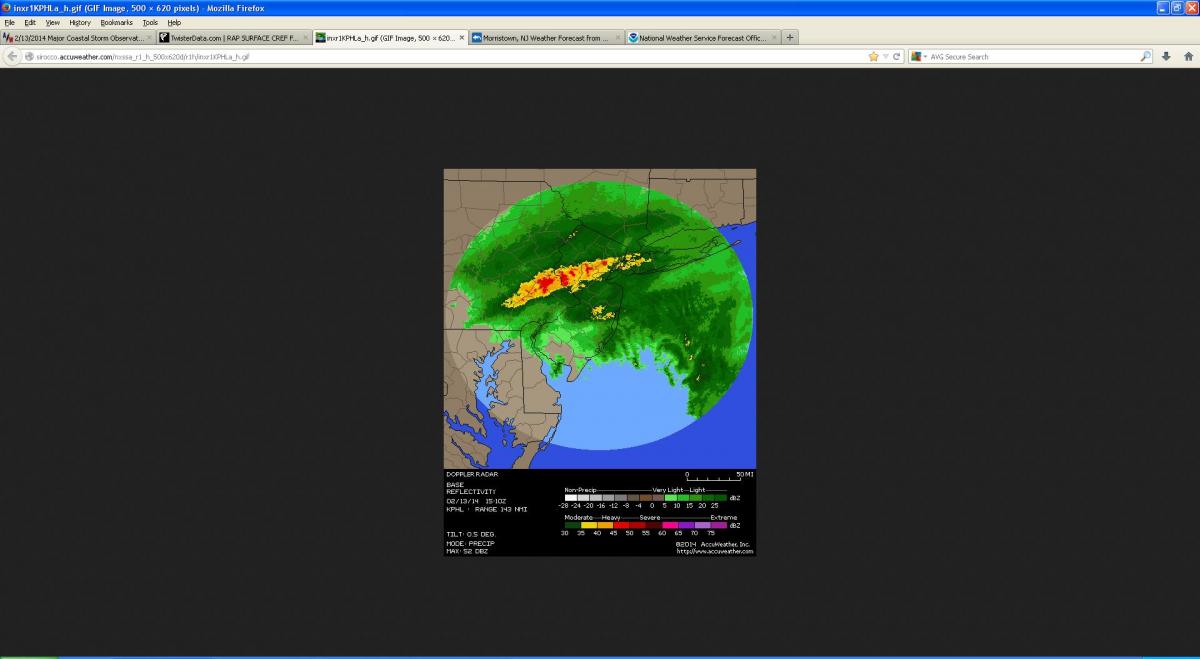Restore down the Firefox window

[x=1176, y=8]
